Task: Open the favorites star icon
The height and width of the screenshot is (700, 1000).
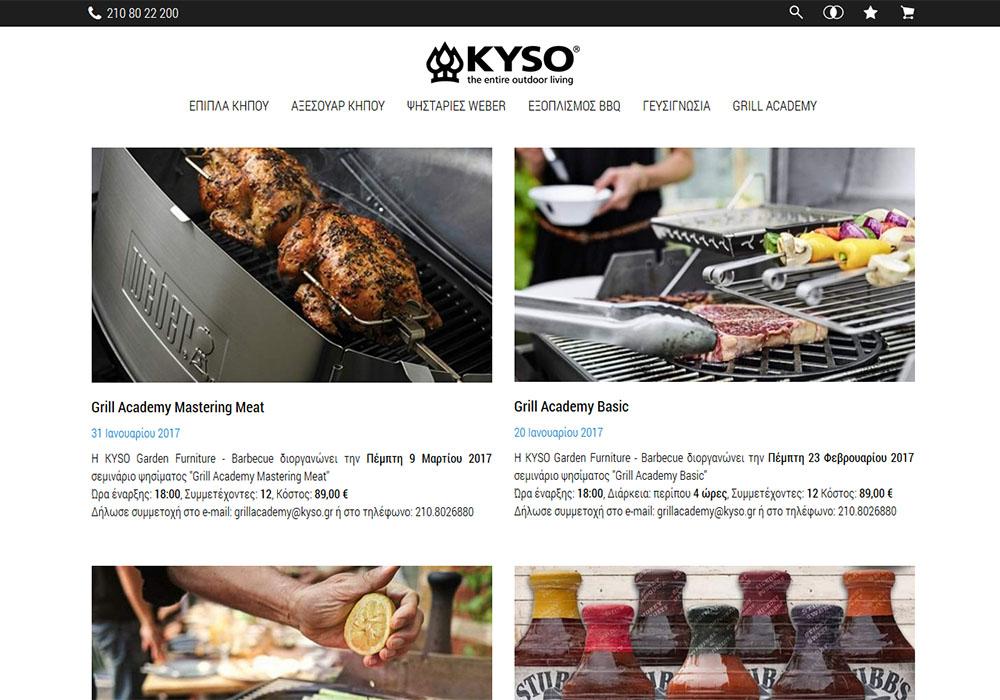Action: pos(871,13)
